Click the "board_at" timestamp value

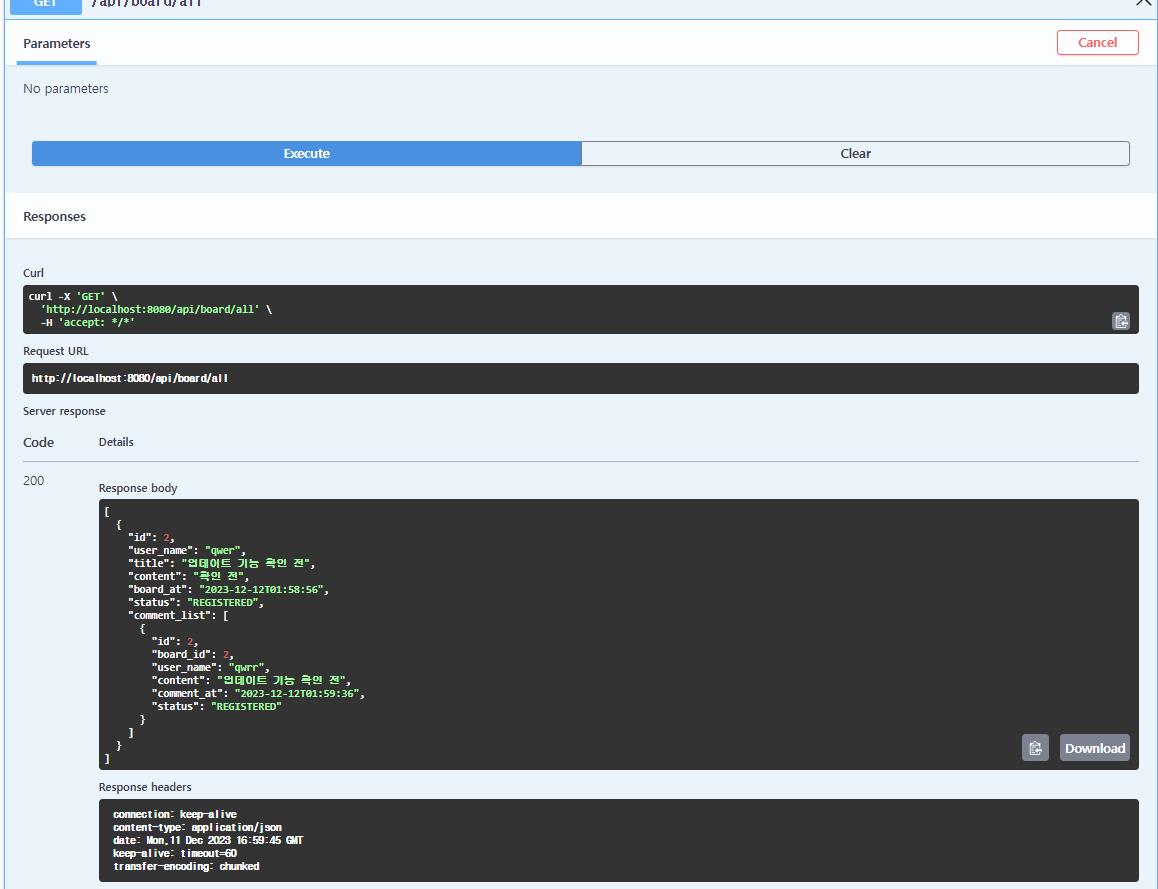pos(261,590)
